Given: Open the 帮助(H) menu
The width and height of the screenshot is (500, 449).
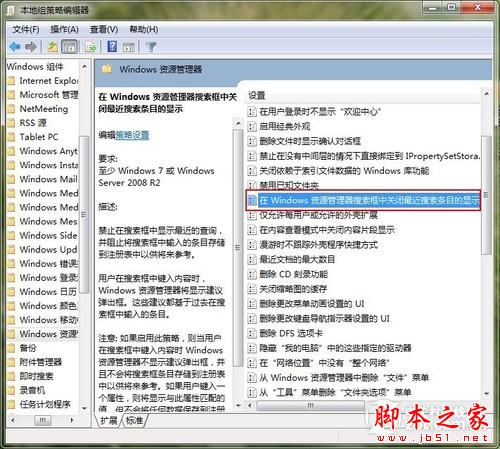Looking at the screenshot, I should pos(144,30).
